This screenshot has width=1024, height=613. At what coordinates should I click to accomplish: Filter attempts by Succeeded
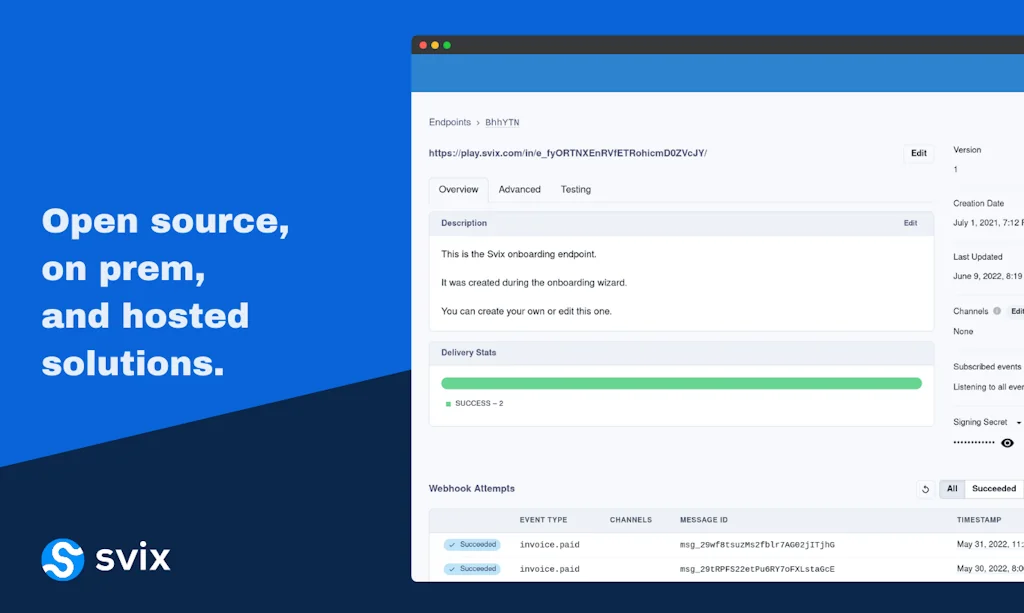[x=993, y=488]
